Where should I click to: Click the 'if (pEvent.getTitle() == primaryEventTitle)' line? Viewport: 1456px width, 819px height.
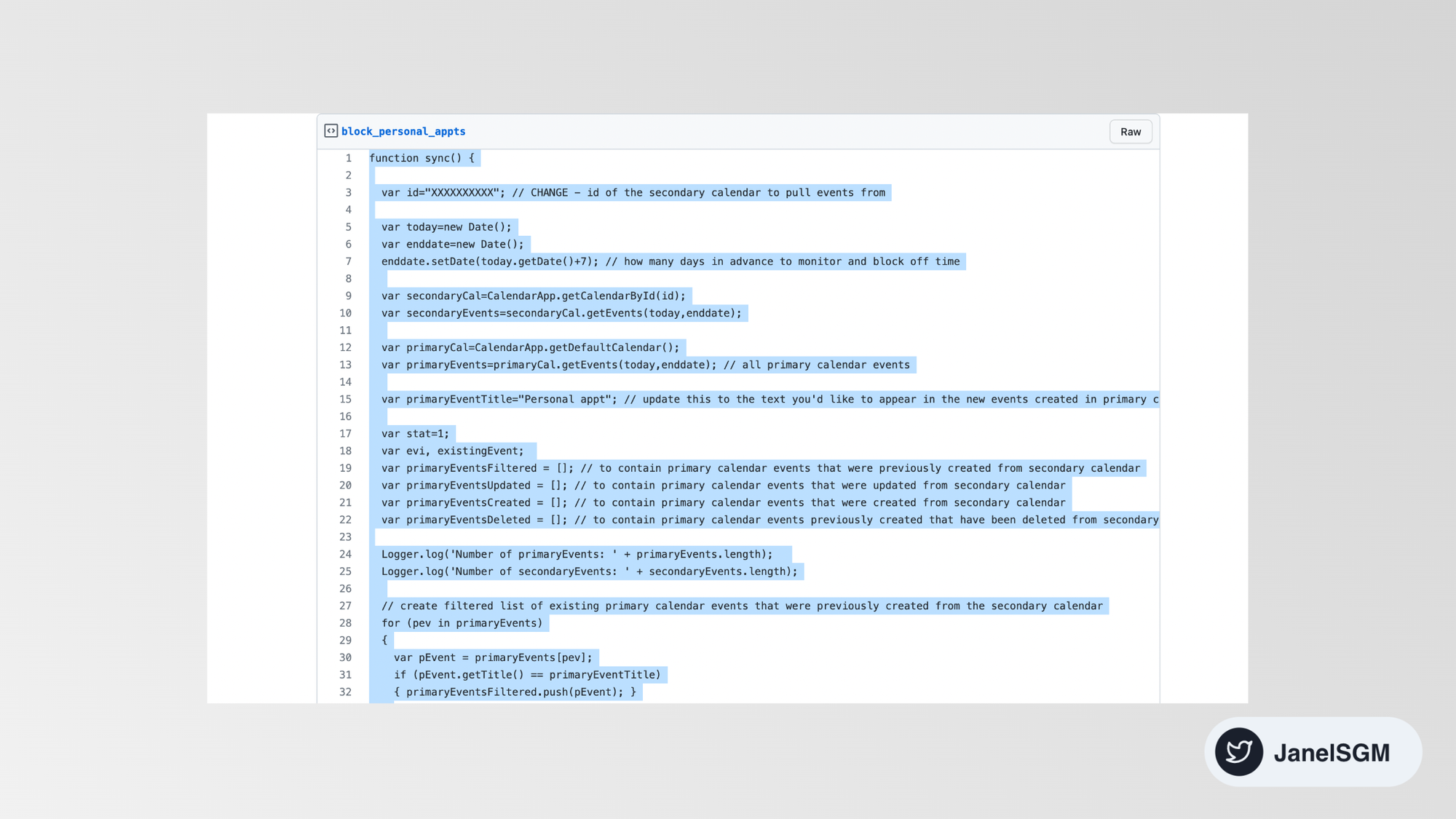528,675
